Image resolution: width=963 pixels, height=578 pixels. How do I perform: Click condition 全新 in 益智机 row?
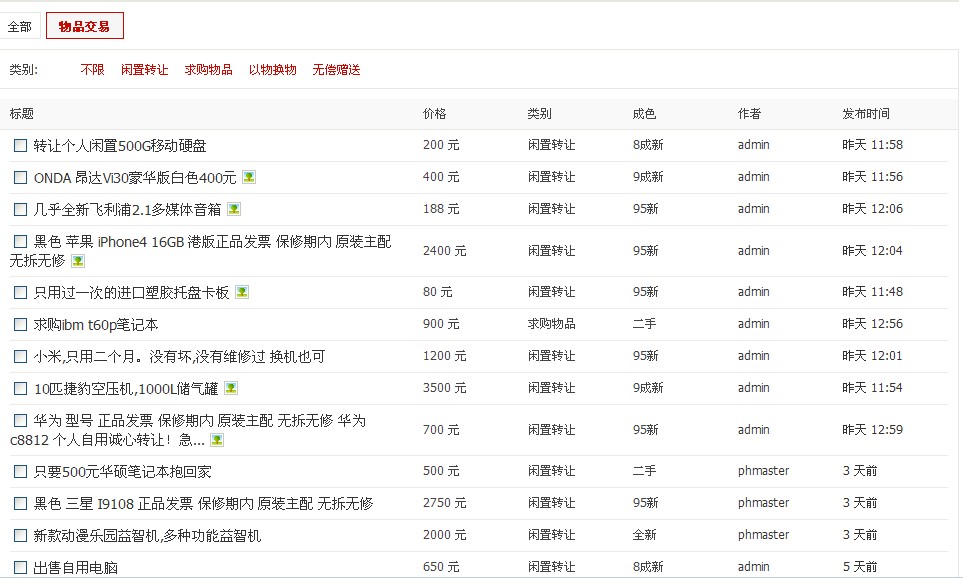point(644,535)
